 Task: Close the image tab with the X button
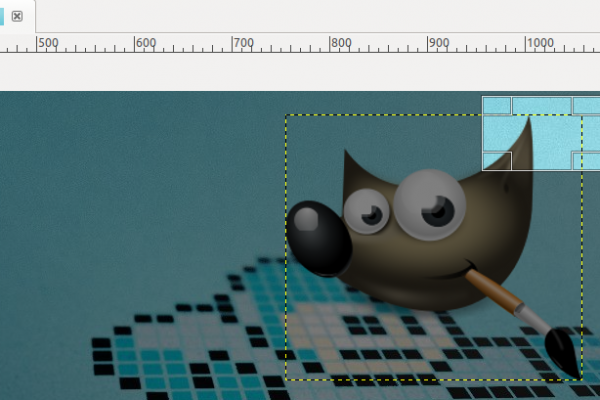[x=17, y=16]
